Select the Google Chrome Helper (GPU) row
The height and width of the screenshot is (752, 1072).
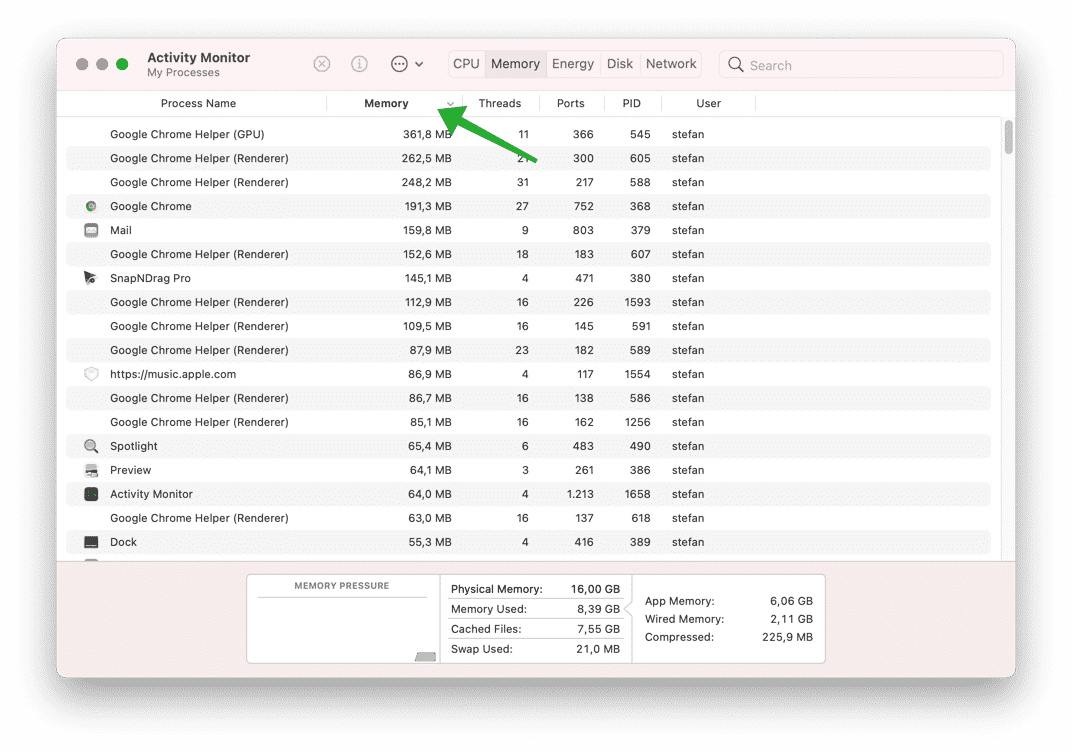click(528, 134)
